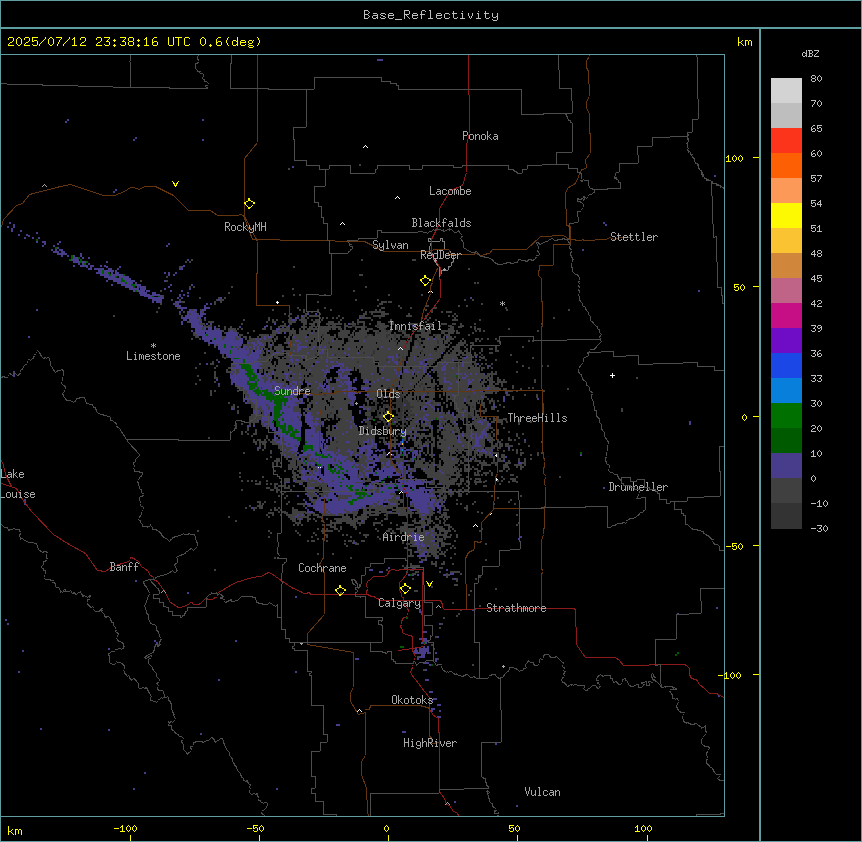Click the yellow swatch below 54 dBZ
Screen dimensions: 862x842
click(786, 215)
